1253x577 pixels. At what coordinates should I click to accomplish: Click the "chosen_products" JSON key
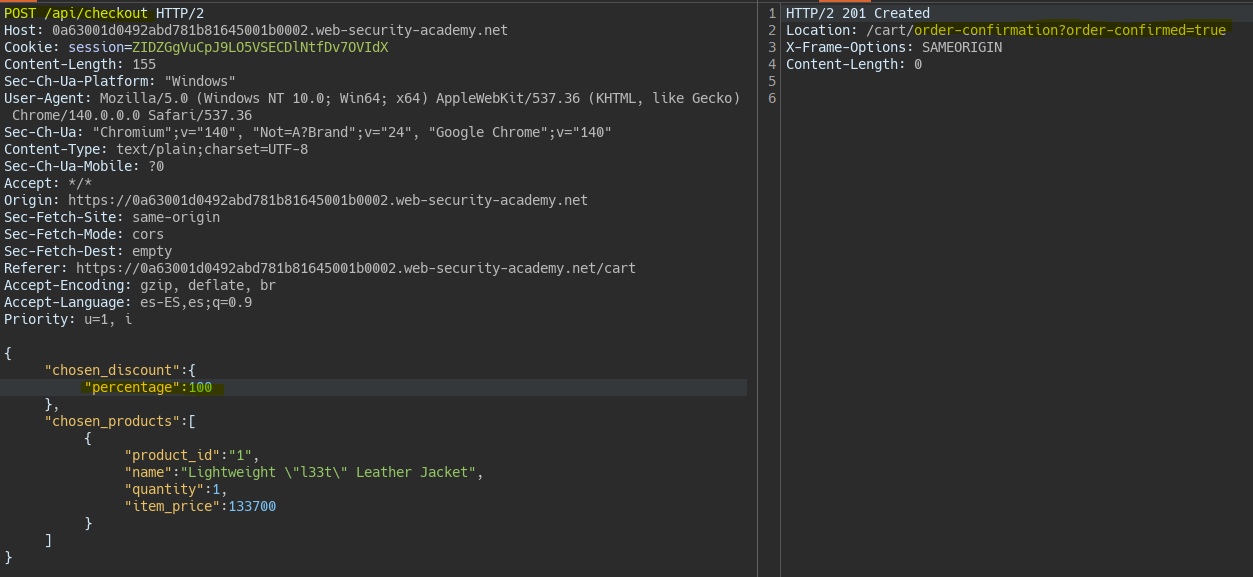[x=111, y=421]
